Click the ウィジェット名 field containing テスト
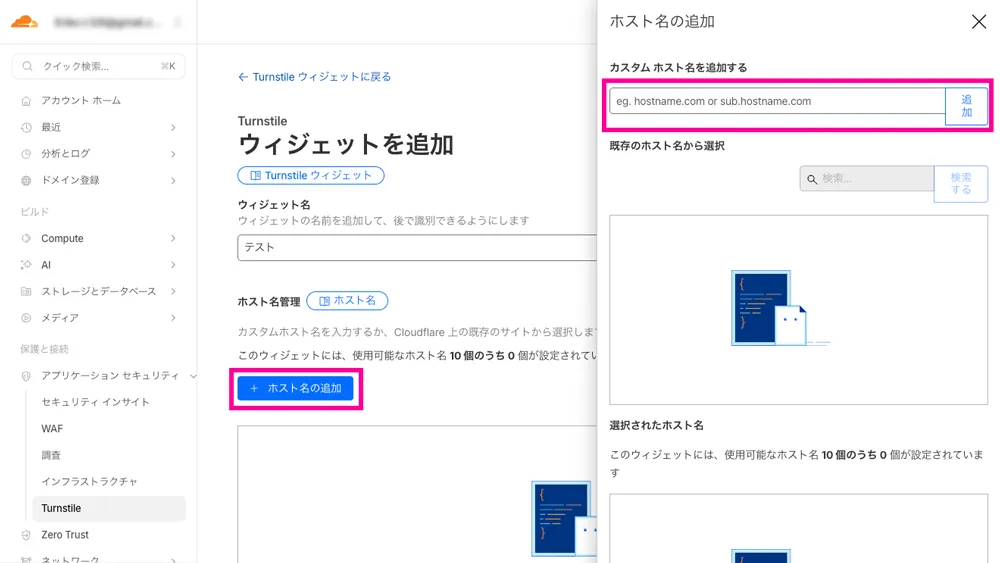Viewport: 1000px width, 563px height. [417, 247]
